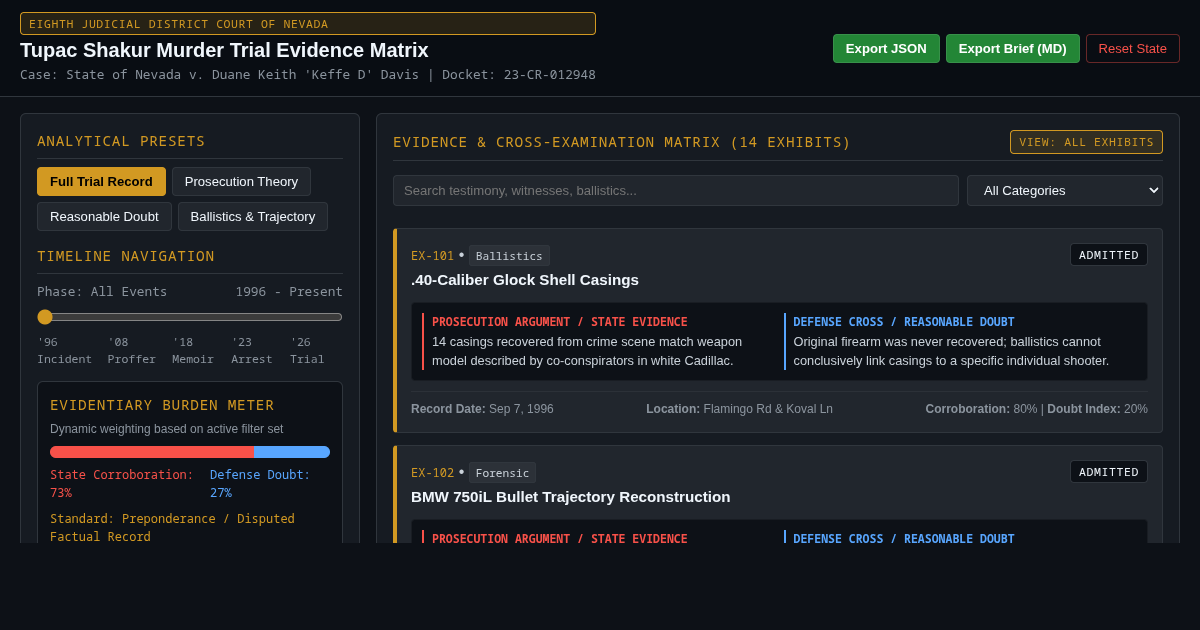Click the Export JSON button
This screenshot has width=1200, height=630.
pos(886,48)
